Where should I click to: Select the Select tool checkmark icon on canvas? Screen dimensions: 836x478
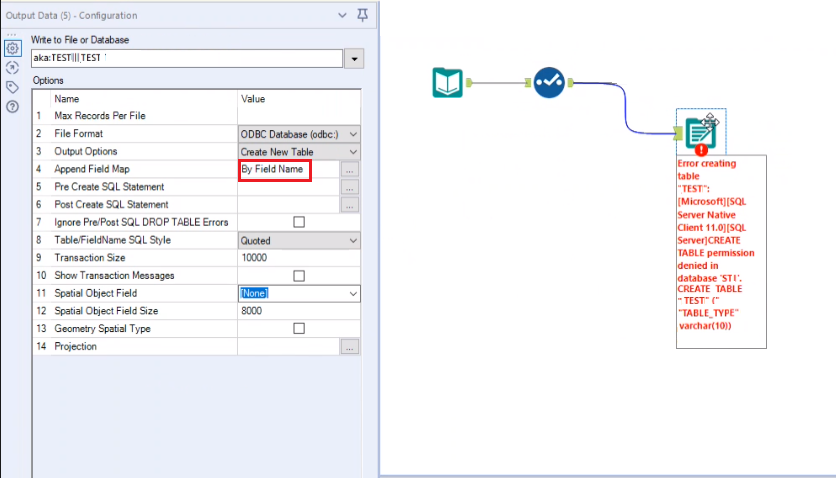(x=549, y=83)
